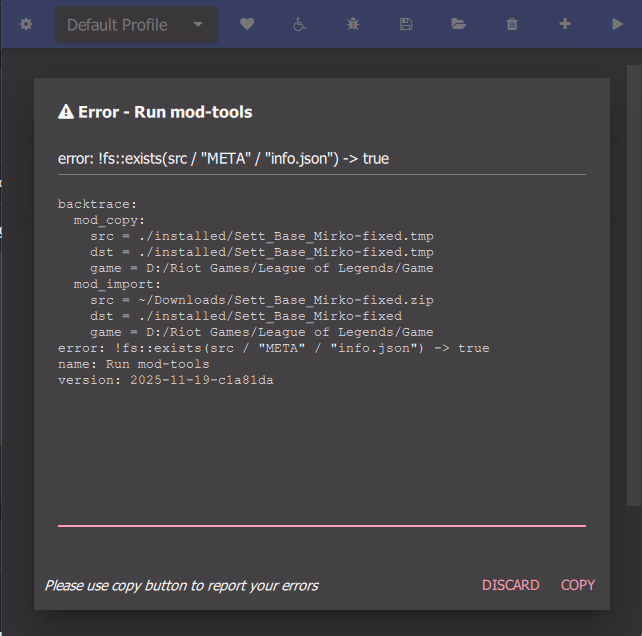Delete the profile with trash icon
The height and width of the screenshot is (636, 642).
(512, 24)
